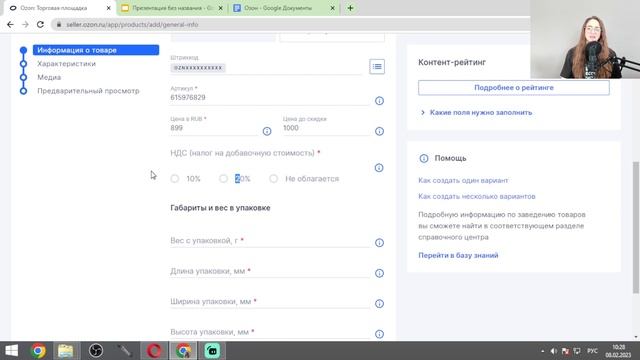Screen dimensions: 640x360
Task: Show info for Длина упаковки field
Action: click(x=379, y=273)
